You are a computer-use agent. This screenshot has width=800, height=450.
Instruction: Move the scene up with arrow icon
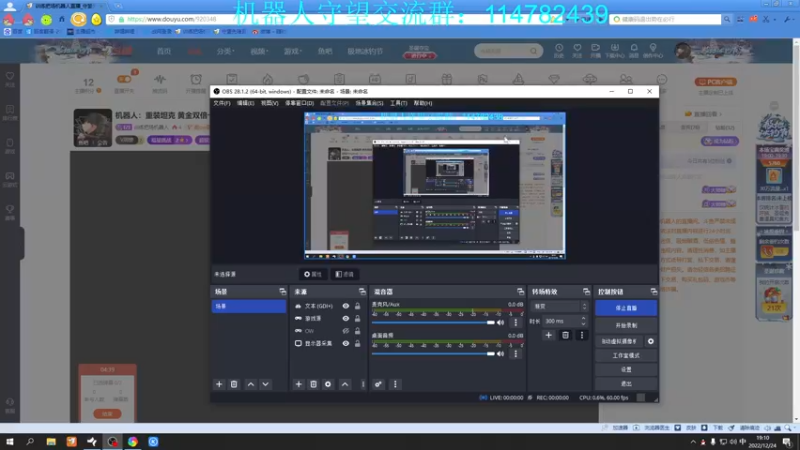[x=251, y=384]
